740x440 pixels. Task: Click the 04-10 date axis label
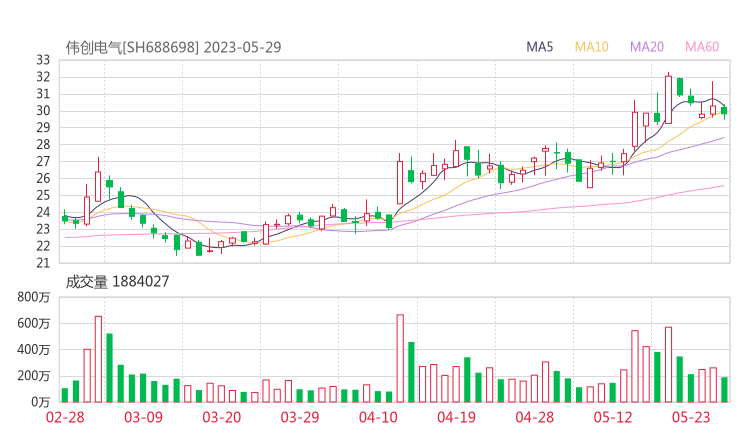[378, 417]
